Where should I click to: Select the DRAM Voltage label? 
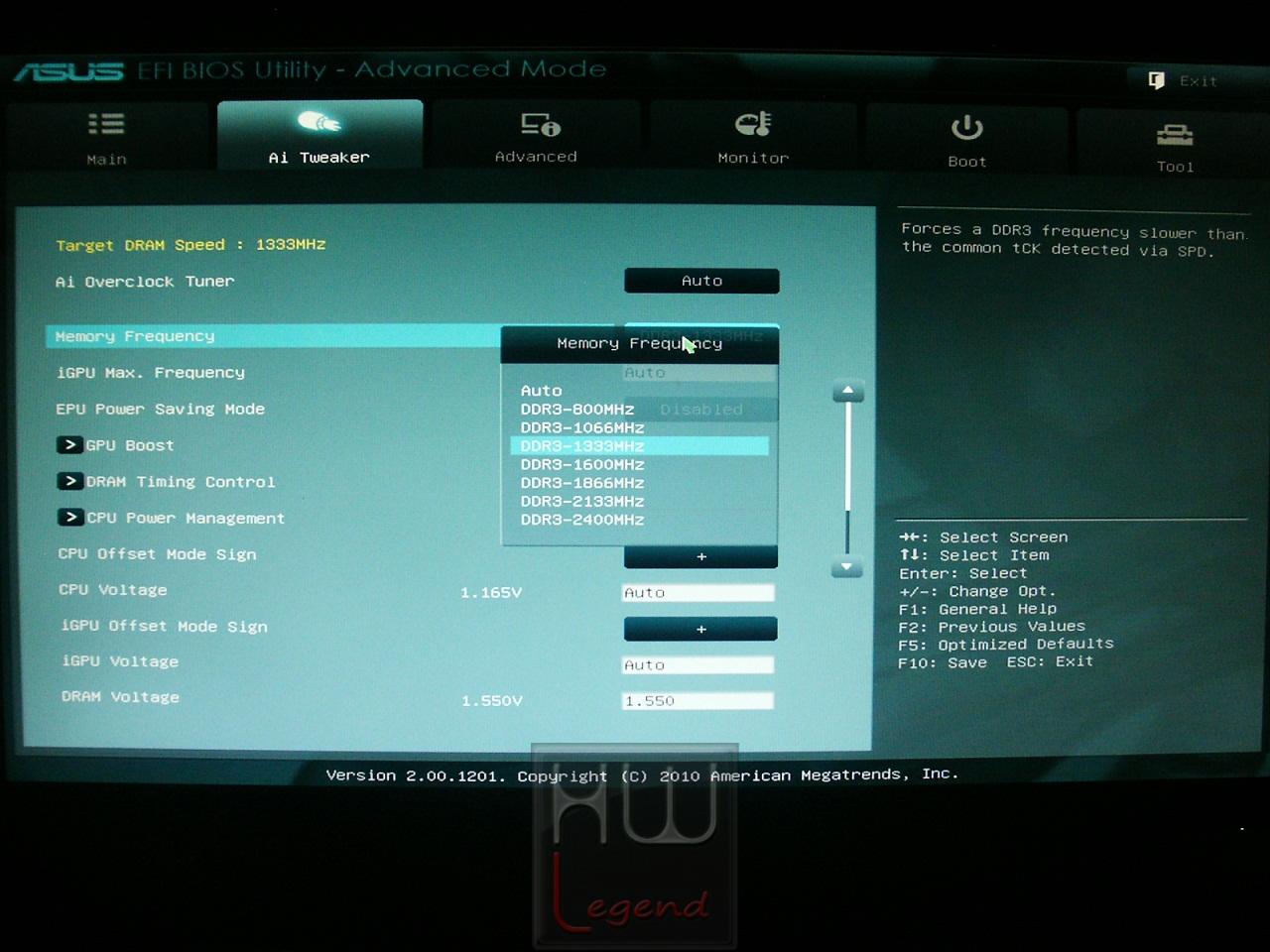(120, 697)
